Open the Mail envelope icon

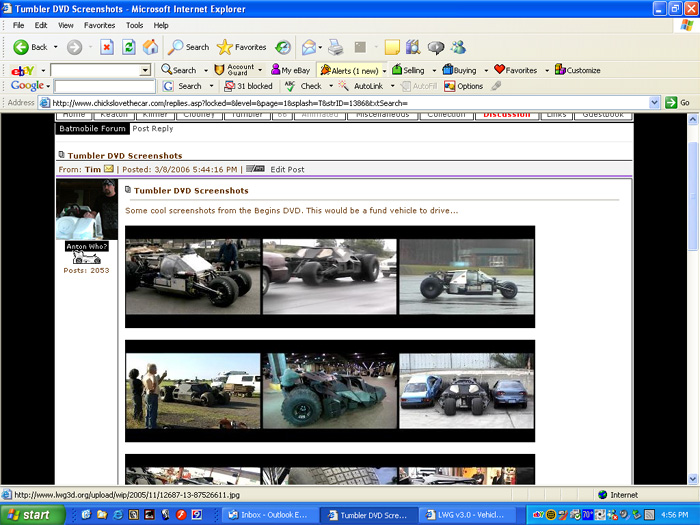(309, 47)
